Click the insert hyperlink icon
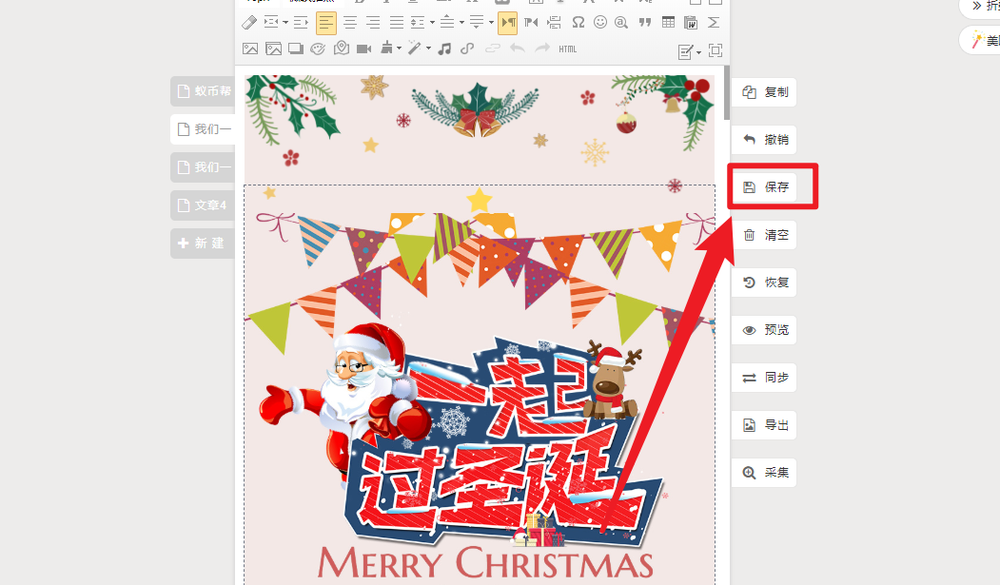The height and width of the screenshot is (585, 1000). pyautogui.click(x=467, y=48)
